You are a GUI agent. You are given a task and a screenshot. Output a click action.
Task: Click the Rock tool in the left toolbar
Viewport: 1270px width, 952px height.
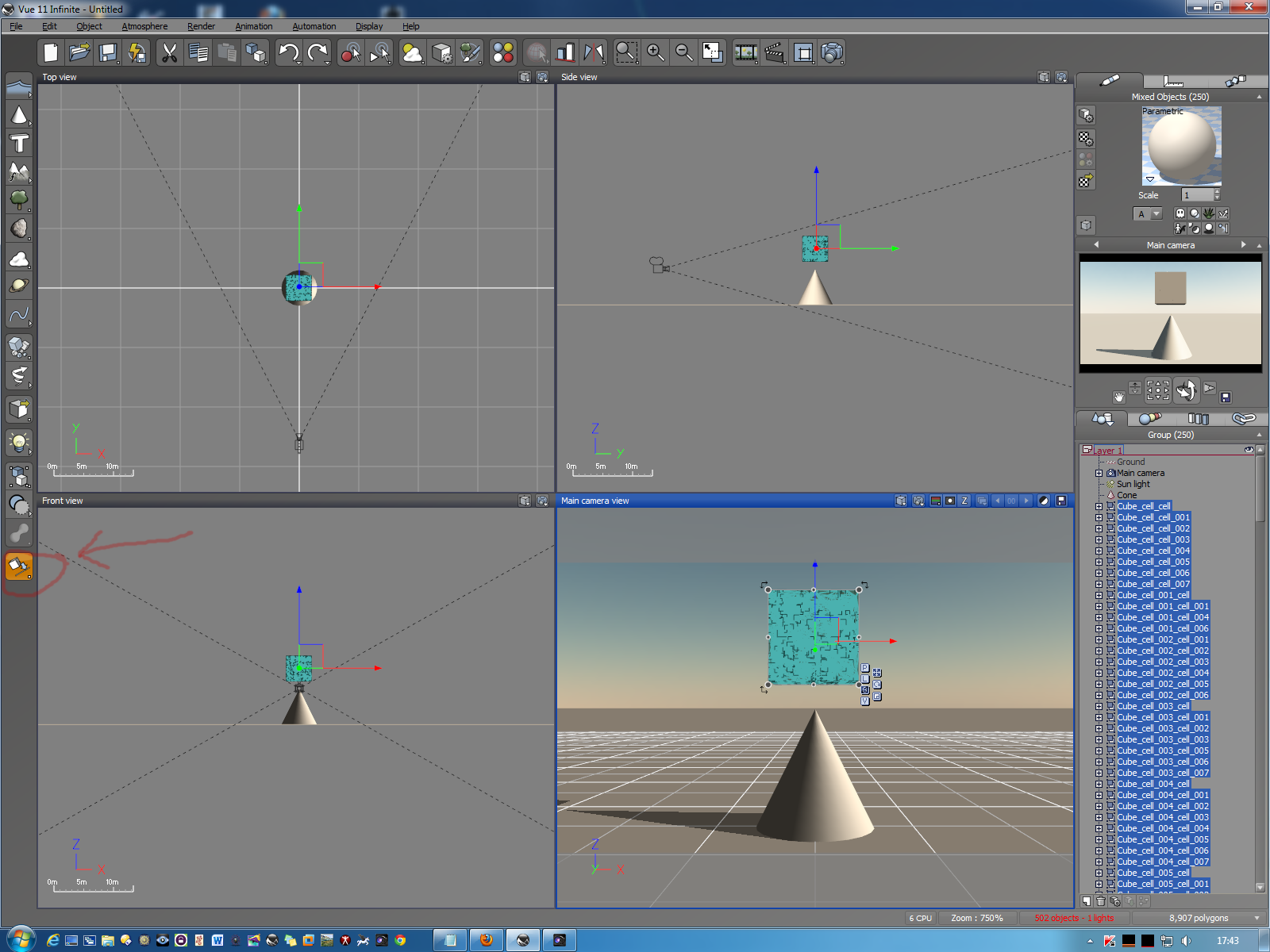click(19, 228)
